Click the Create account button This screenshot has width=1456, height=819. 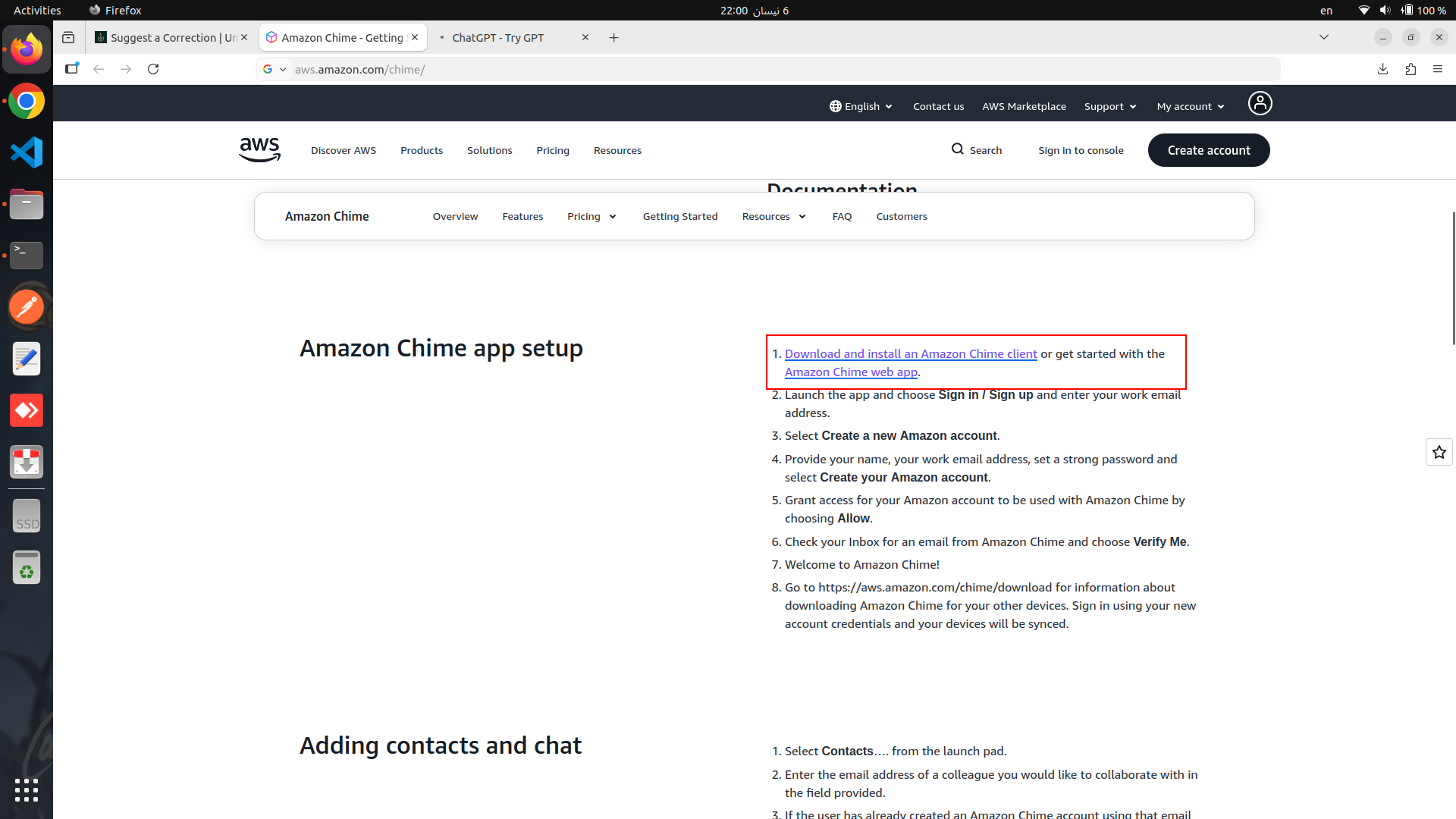coord(1208,150)
